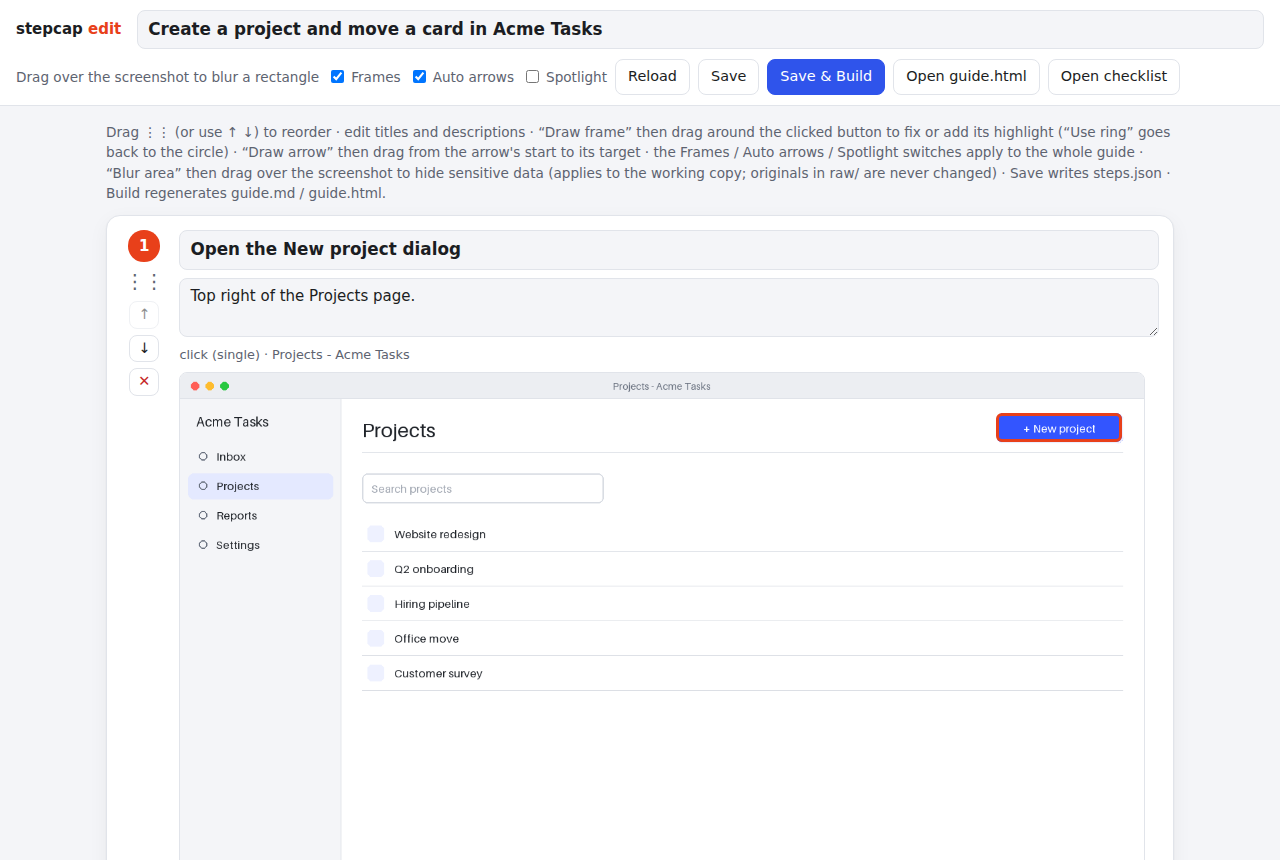Open guide.html
Viewport: 1280px width, 860px height.
[966, 77]
